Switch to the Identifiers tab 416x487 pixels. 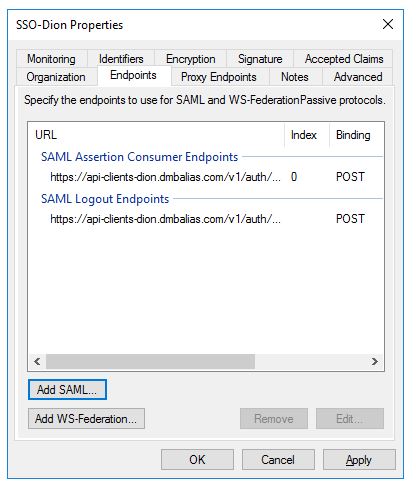(x=121, y=59)
